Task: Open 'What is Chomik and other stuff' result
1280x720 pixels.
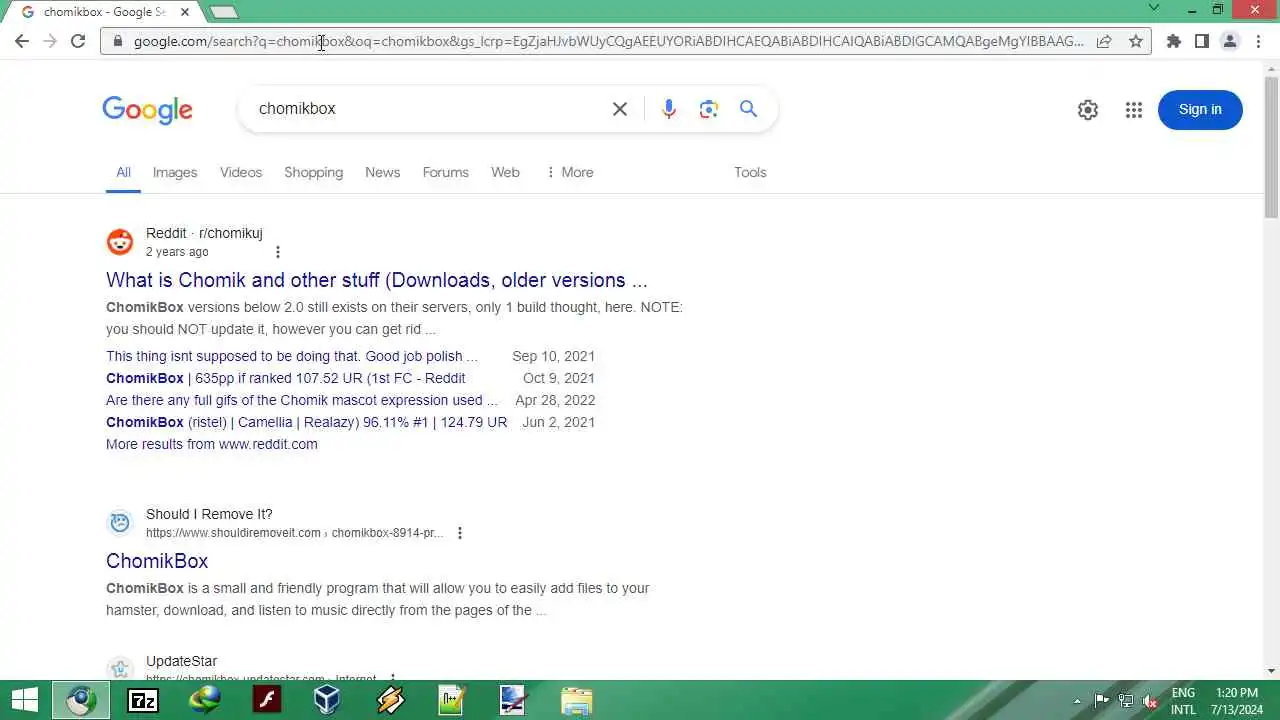Action: click(377, 280)
